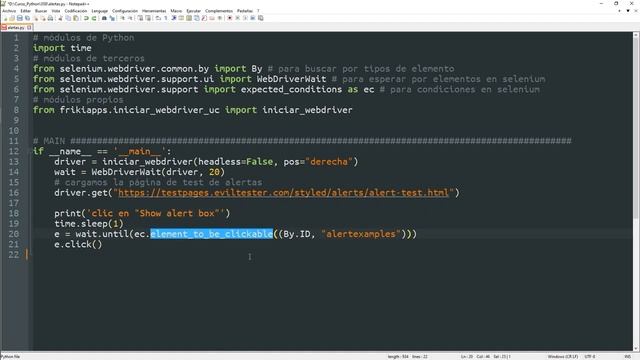Cut selection with the scissors icon
This screenshot has height=360, width=640.
pos(60,18)
